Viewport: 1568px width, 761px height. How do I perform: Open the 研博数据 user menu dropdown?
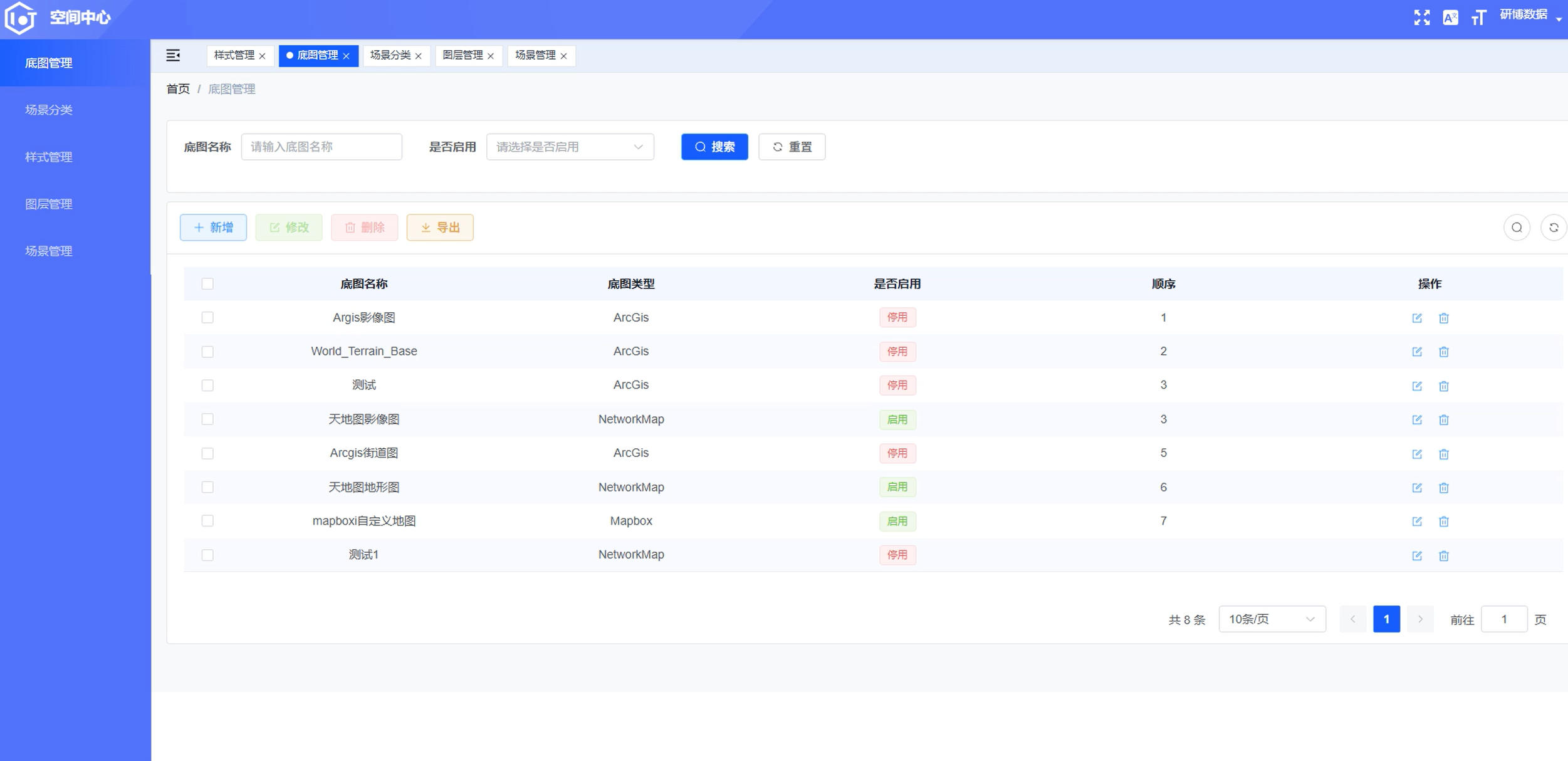pos(1530,16)
